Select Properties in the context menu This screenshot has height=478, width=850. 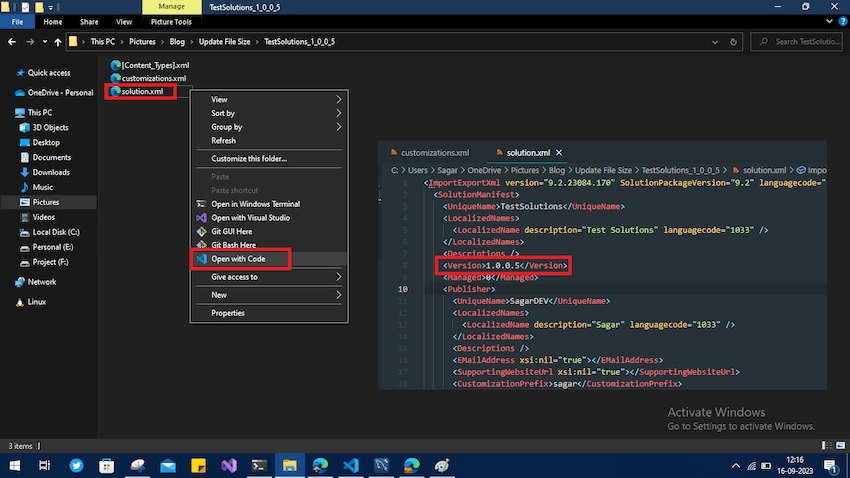228,313
